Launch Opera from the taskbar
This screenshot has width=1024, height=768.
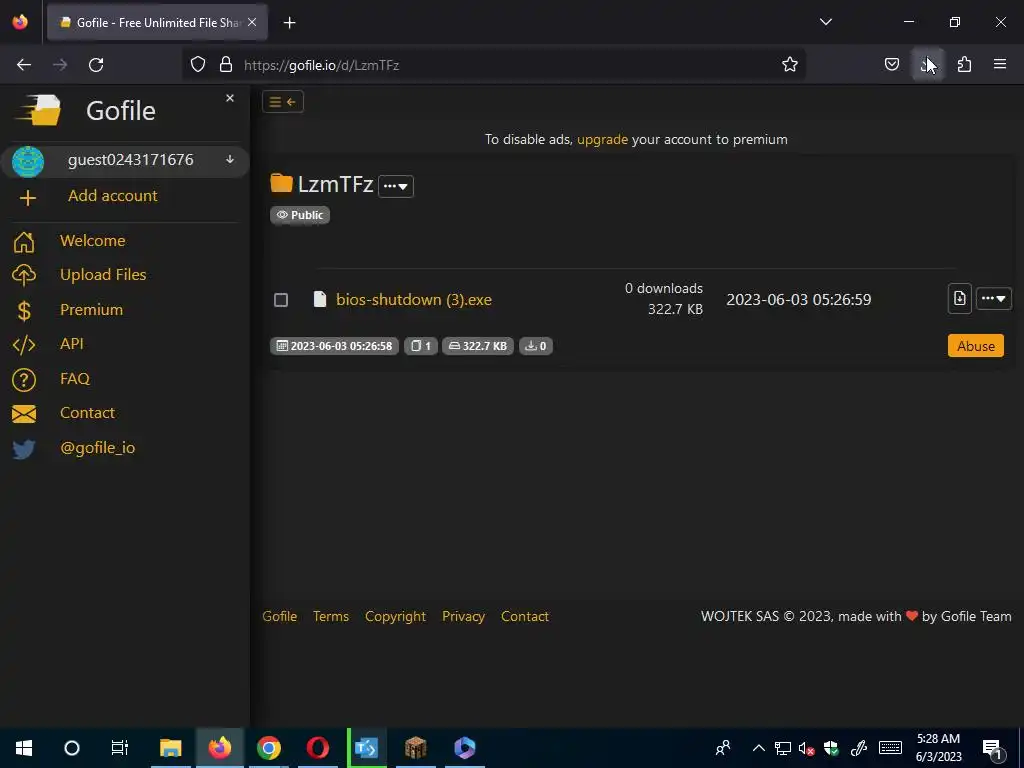(317, 748)
